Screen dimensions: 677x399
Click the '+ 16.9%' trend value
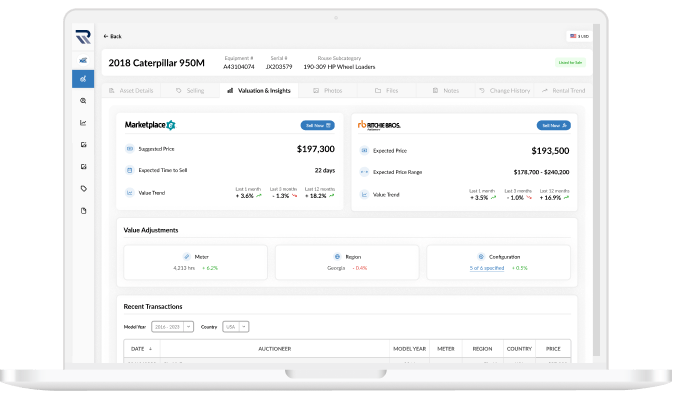pyautogui.click(x=550, y=198)
